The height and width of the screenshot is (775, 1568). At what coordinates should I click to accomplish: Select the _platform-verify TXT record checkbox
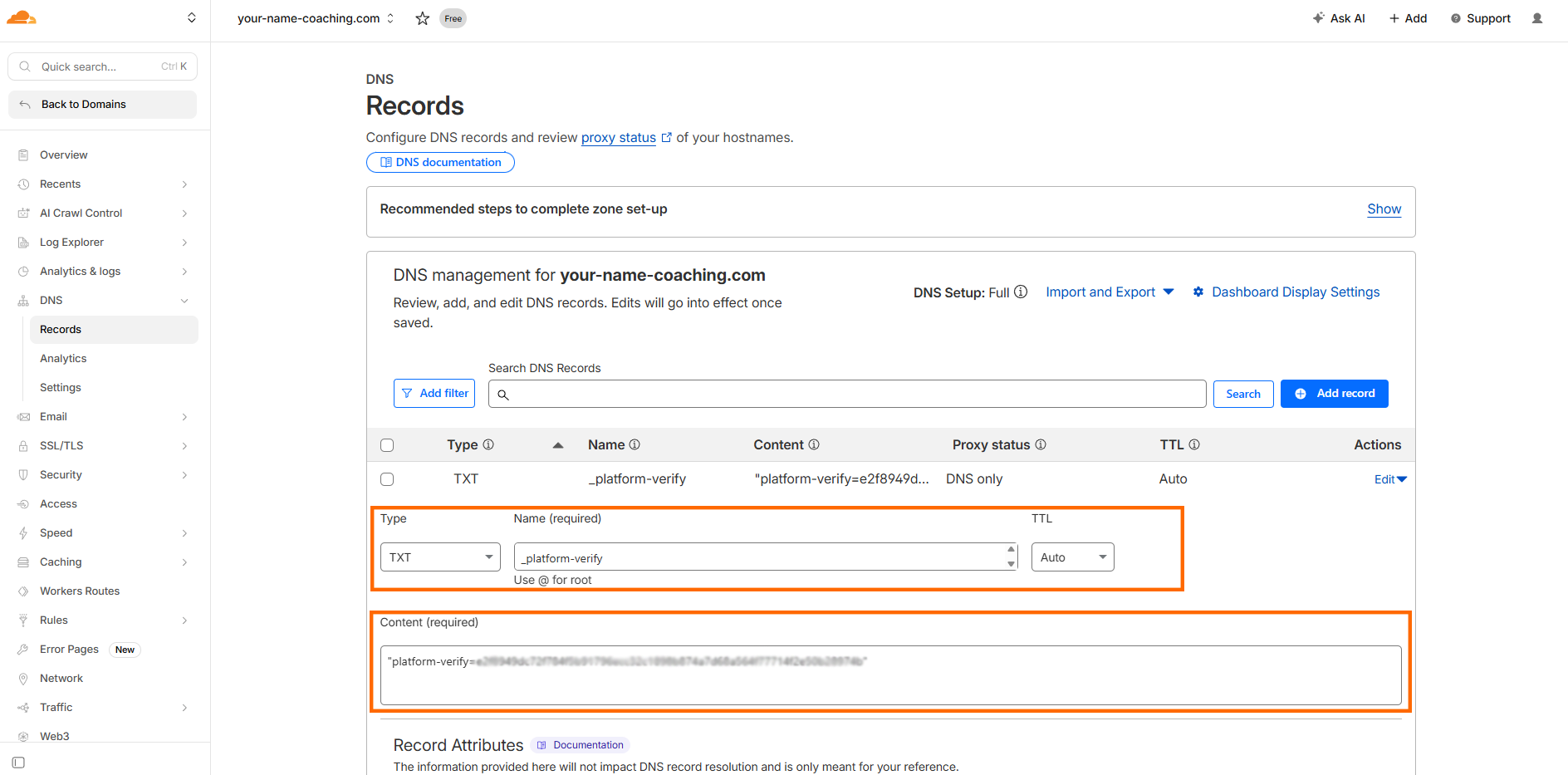click(x=387, y=478)
